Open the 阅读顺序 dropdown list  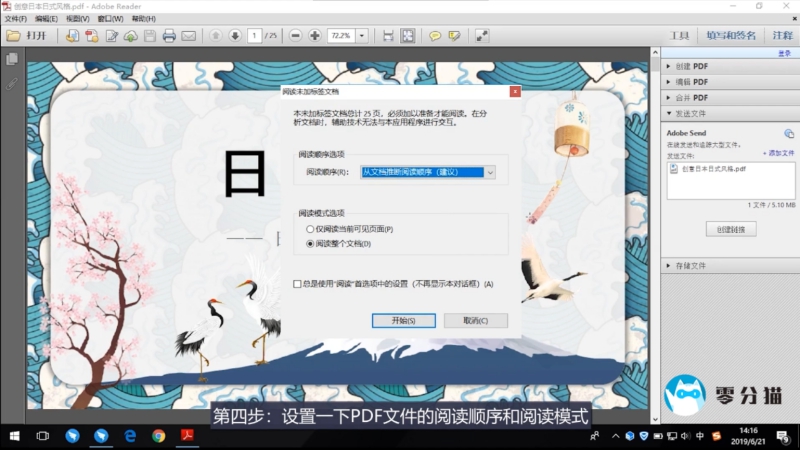point(490,172)
